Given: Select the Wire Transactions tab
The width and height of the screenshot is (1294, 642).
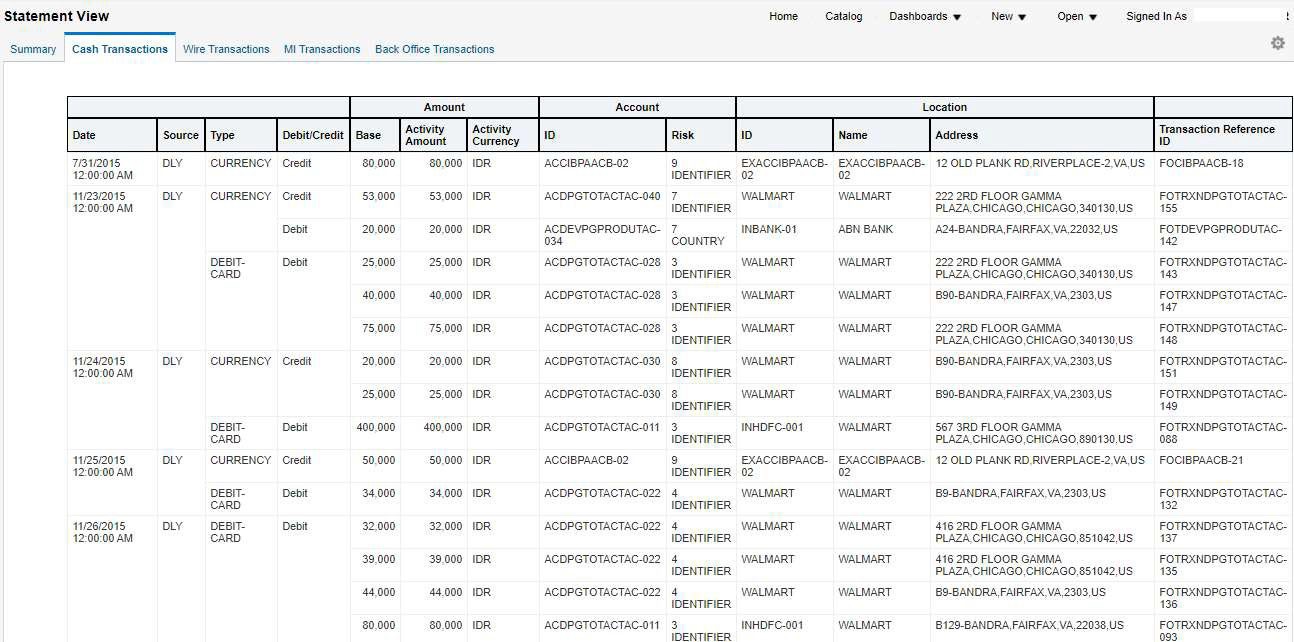Looking at the screenshot, I should tap(226, 48).
